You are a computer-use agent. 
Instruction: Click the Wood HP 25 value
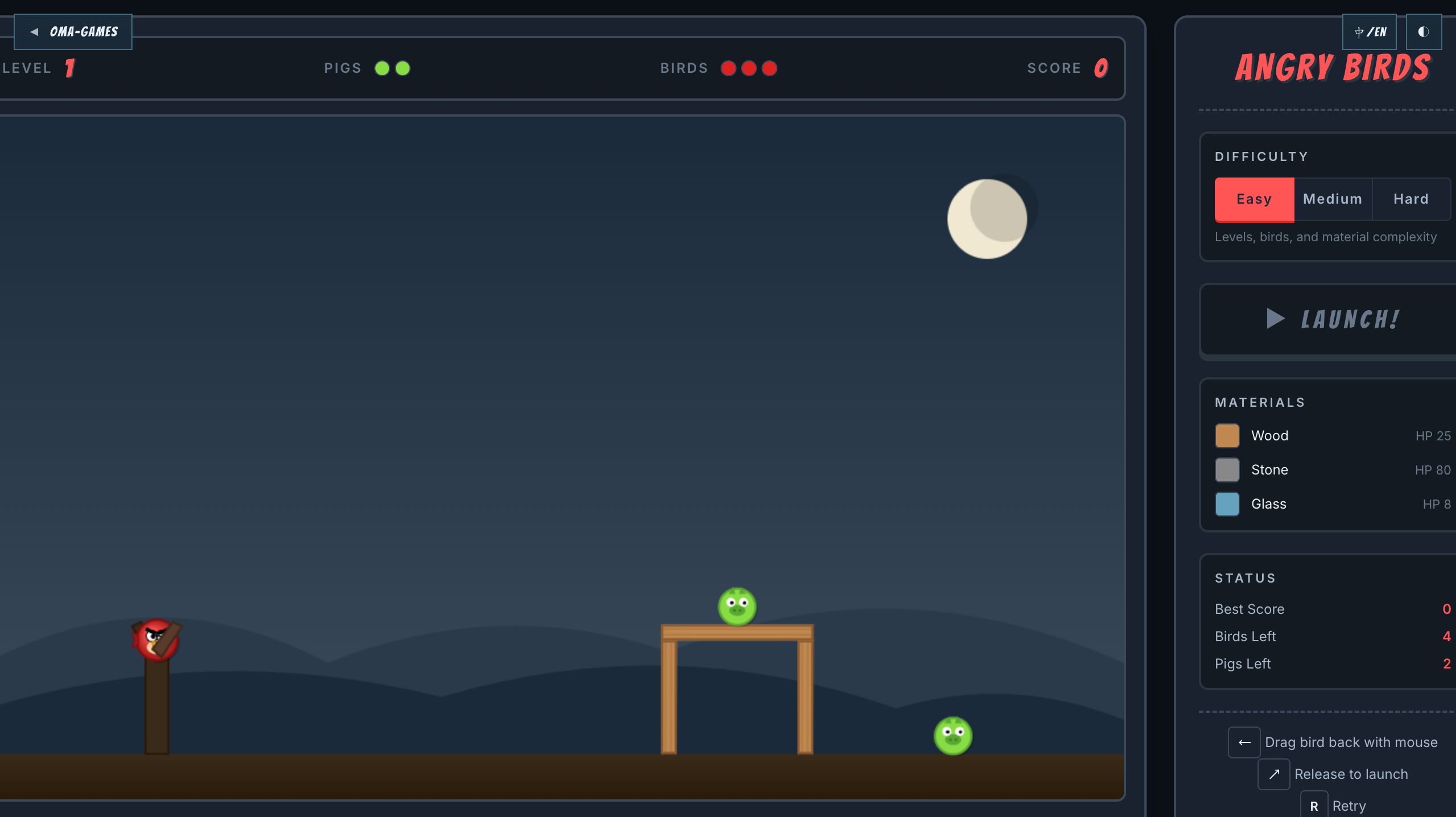click(x=1433, y=436)
